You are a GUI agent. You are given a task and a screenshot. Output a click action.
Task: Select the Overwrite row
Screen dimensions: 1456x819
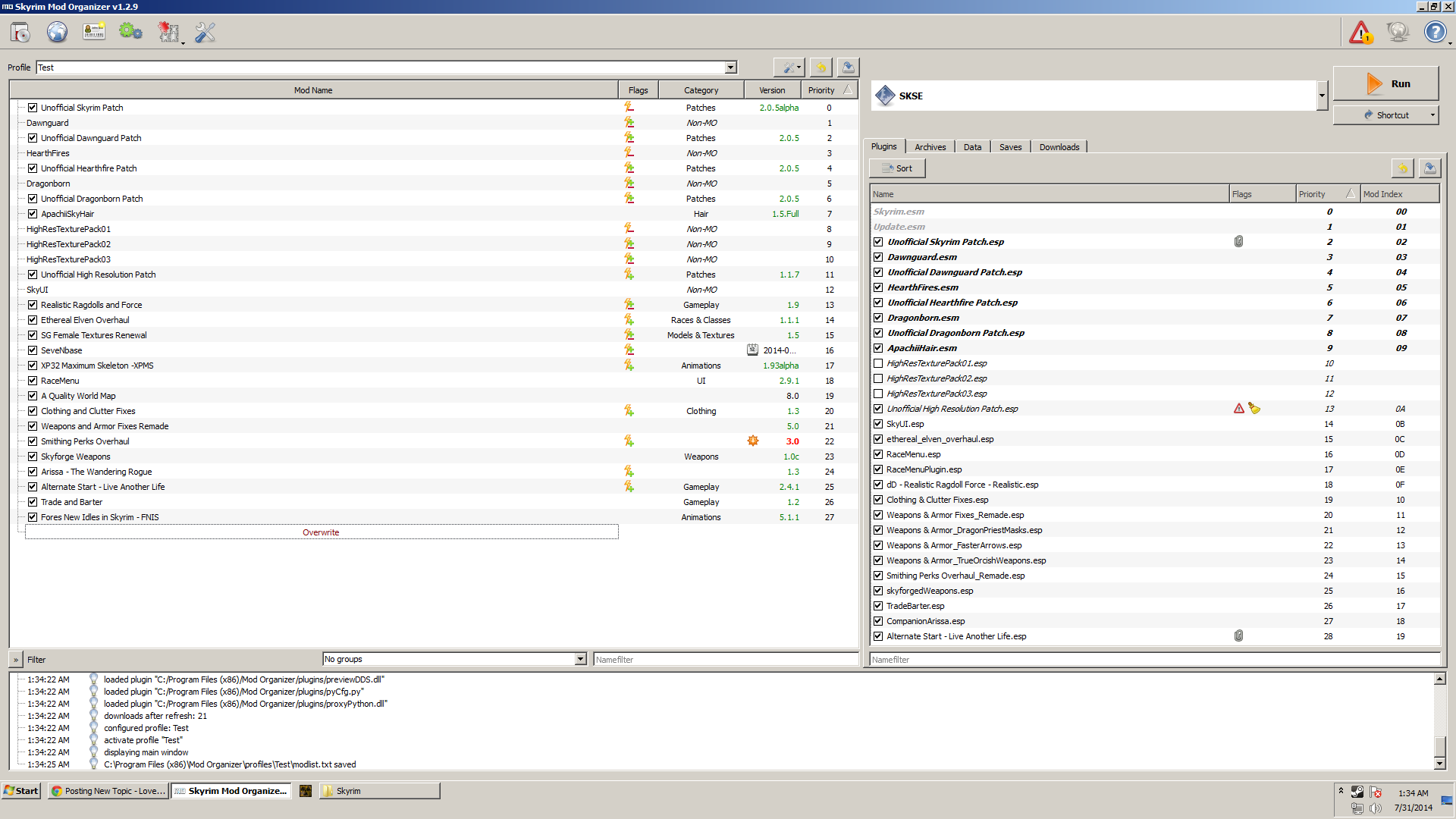[322, 532]
